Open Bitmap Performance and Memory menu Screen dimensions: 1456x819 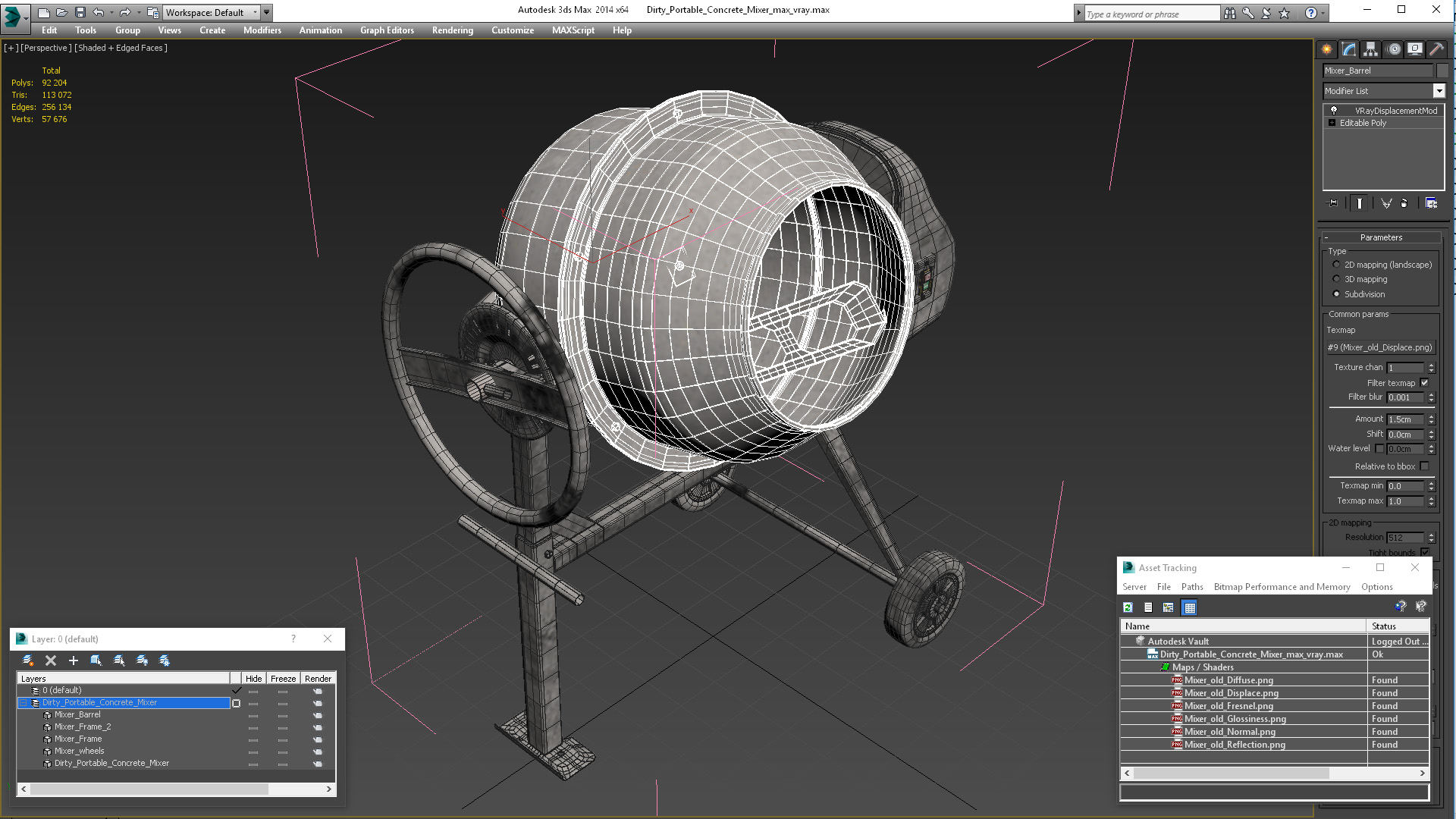tap(1282, 587)
